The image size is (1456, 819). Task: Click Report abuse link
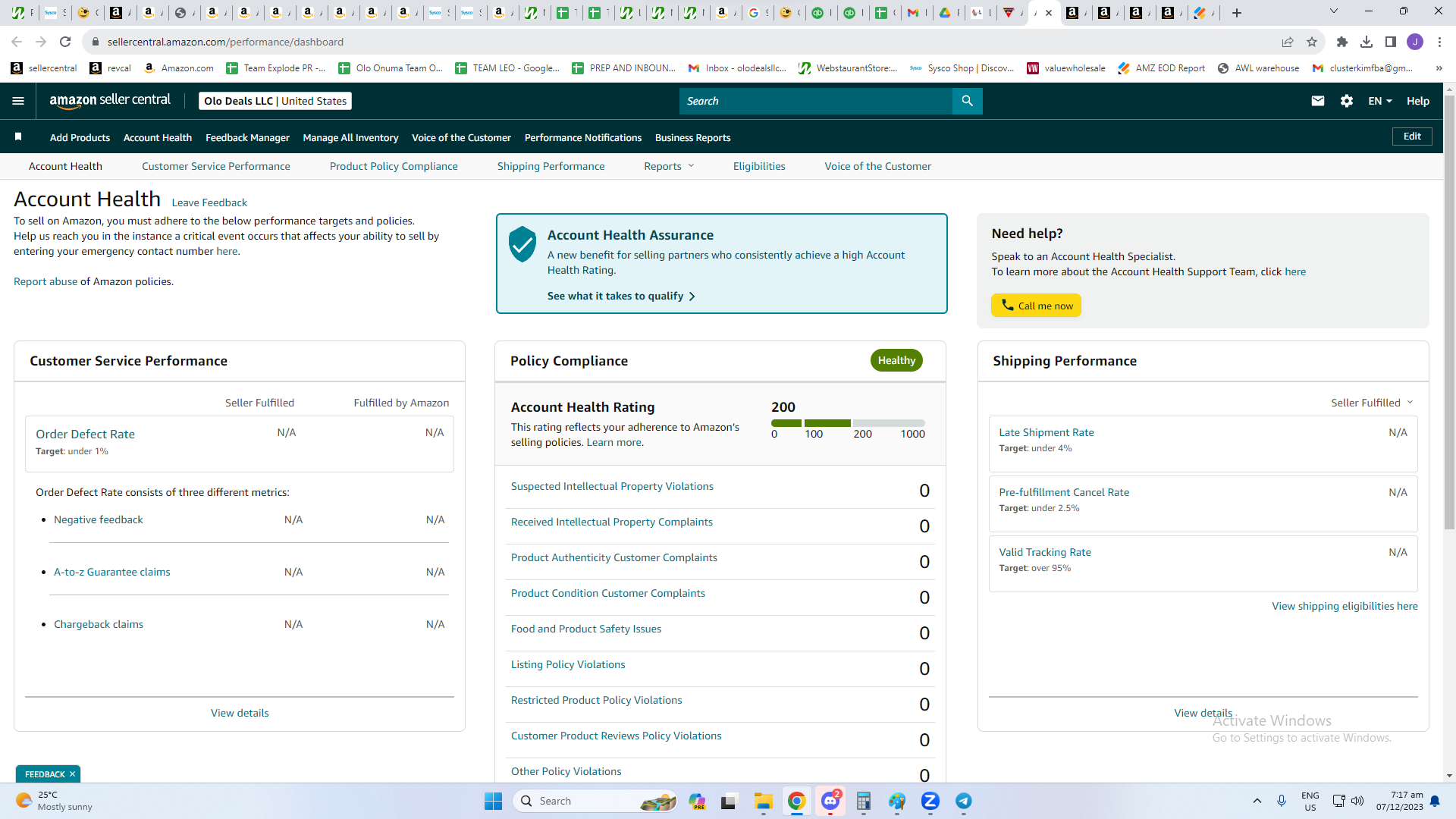(45, 281)
